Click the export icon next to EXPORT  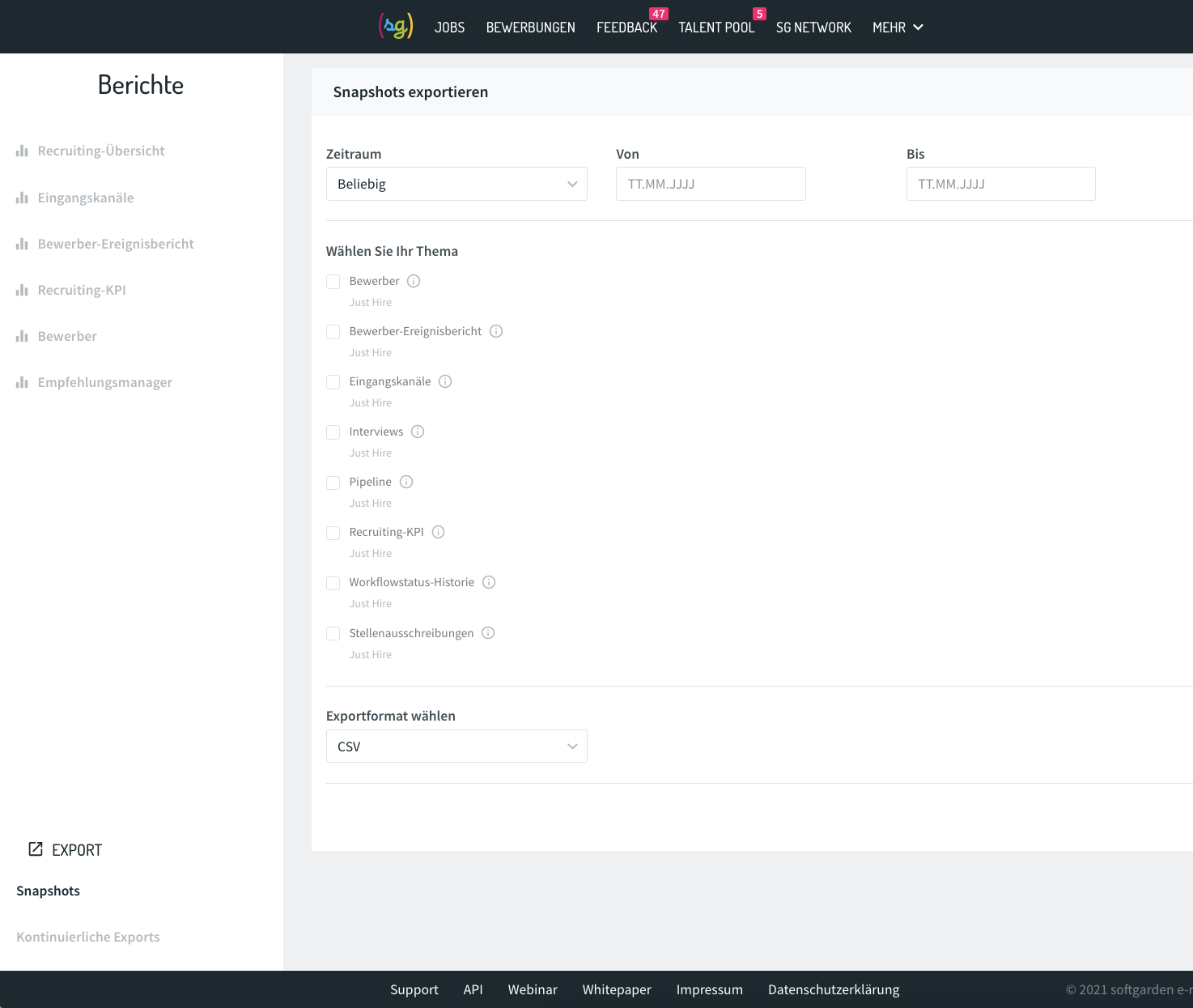(x=36, y=849)
